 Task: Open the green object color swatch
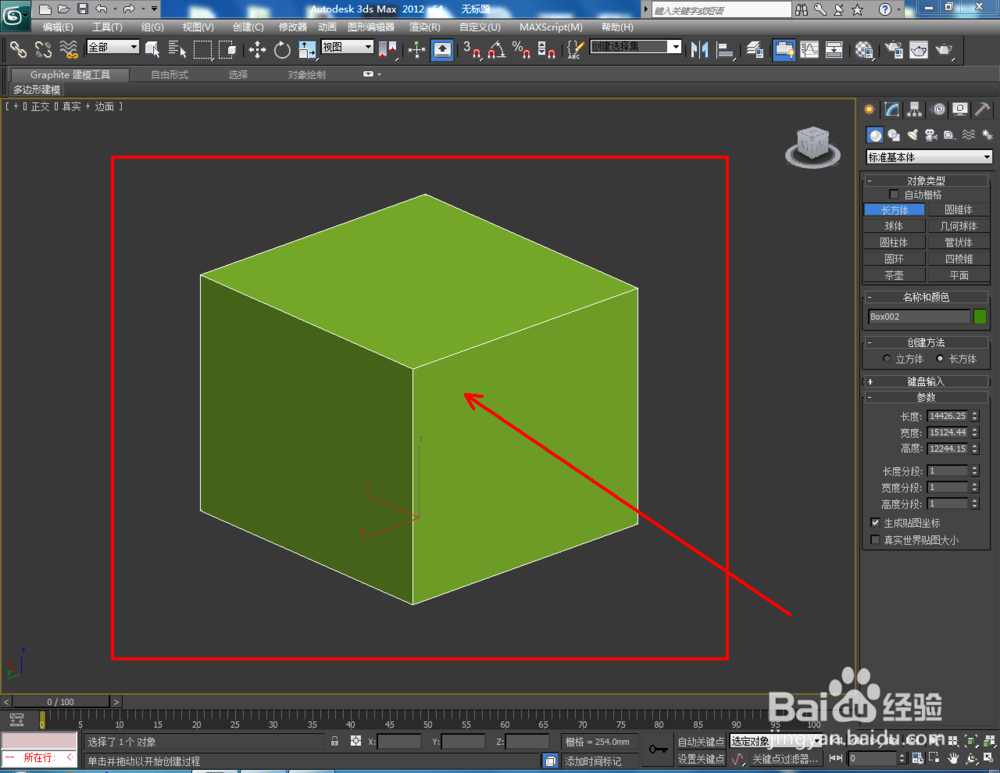pyautogui.click(x=980, y=316)
